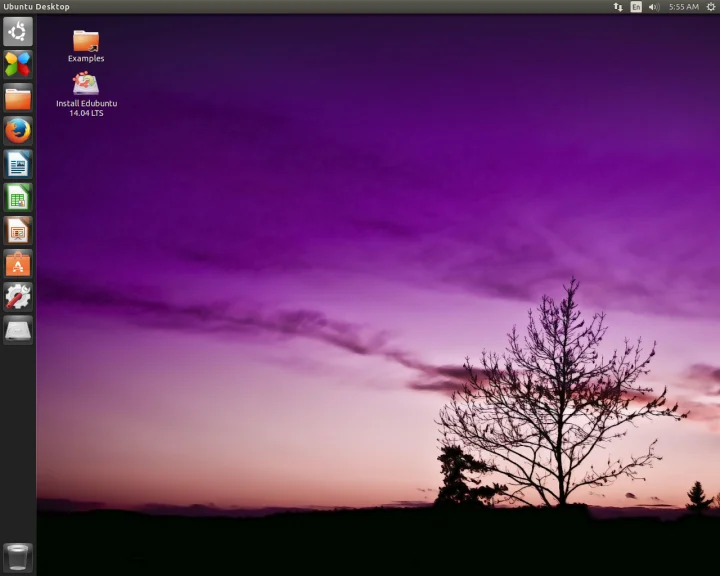The height and width of the screenshot is (576, 720).
Task: Select the Examples folder on desktop
Action: tap(86, 42)
